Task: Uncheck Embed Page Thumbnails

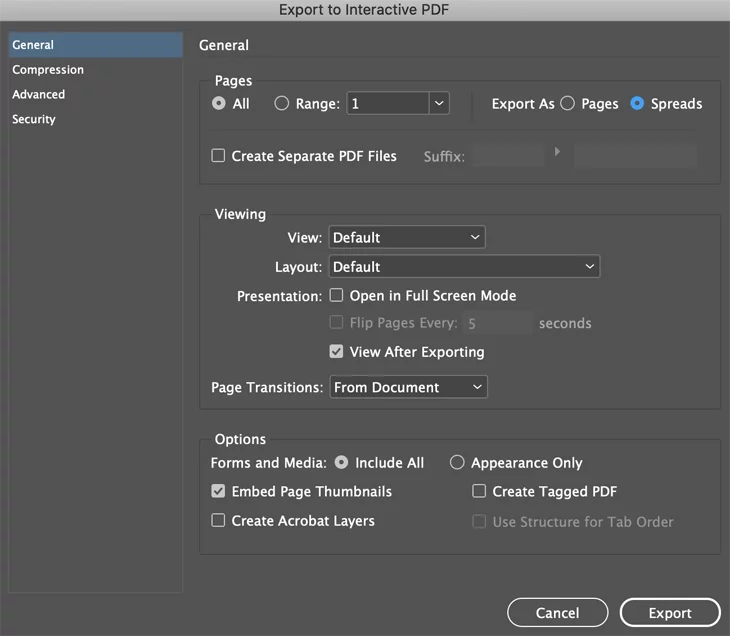Action: point(218,491)
